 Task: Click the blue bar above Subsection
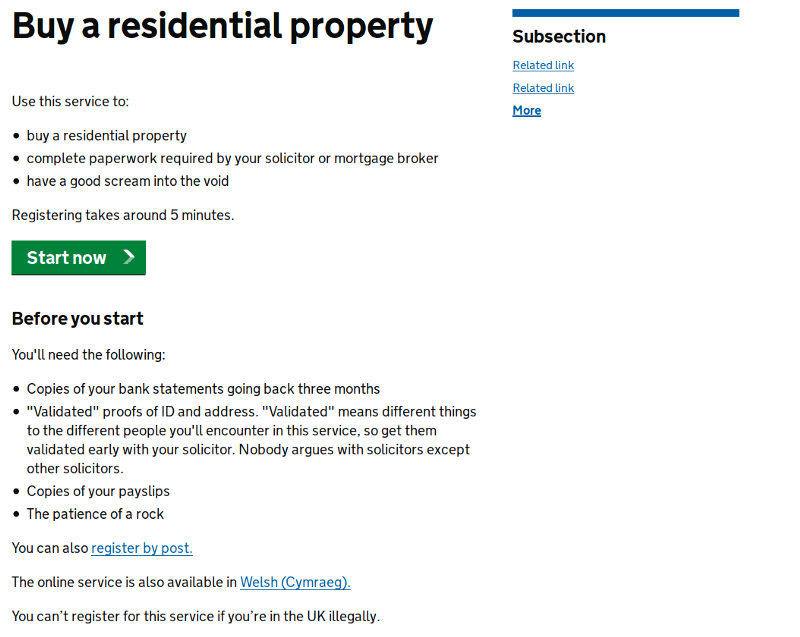click(625, 13)
